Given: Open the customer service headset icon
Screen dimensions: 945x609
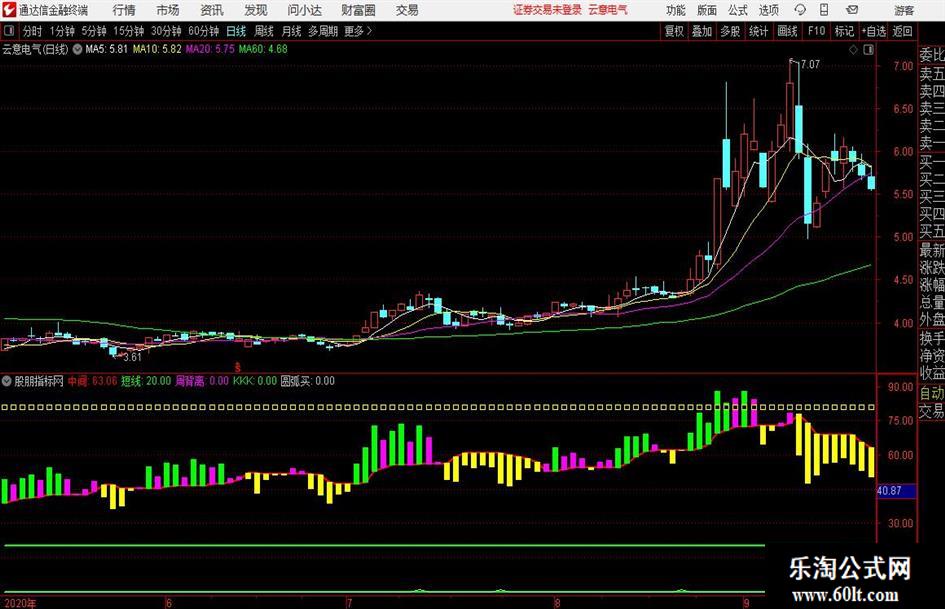Looking at the screenshot, I should (x=800, y=10).
